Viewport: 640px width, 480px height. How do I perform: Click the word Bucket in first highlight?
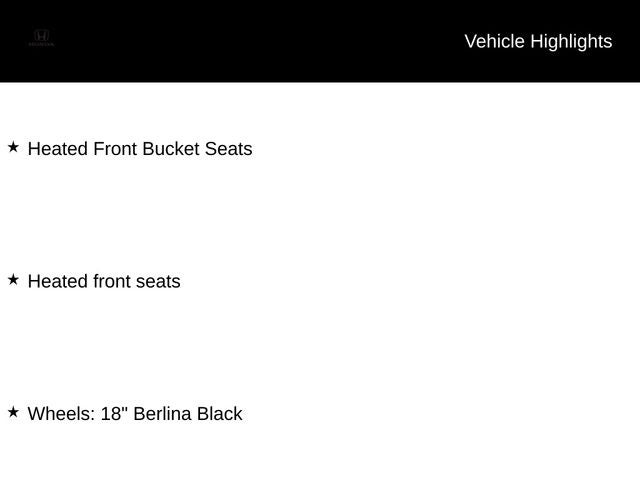pyautogui.click(x=171, y=149)
